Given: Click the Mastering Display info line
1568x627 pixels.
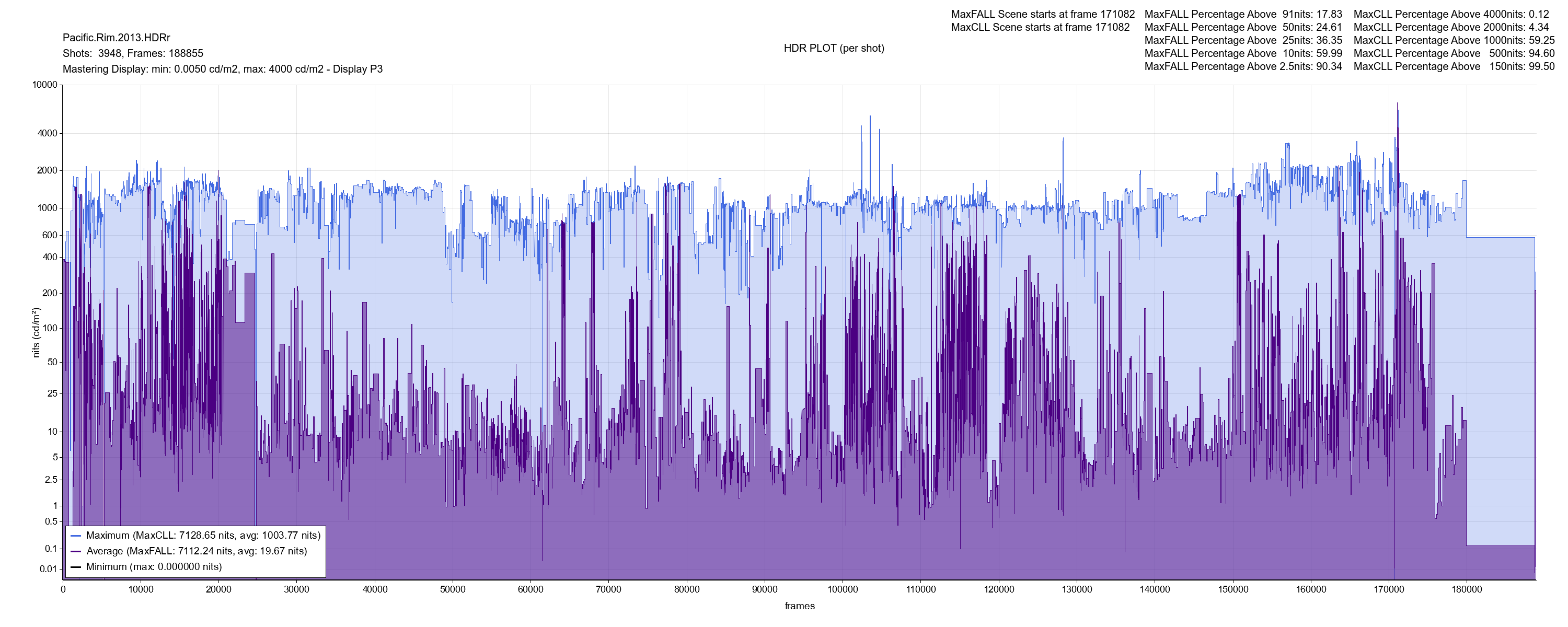Looking at the screenshot, I should click(222, 69).
